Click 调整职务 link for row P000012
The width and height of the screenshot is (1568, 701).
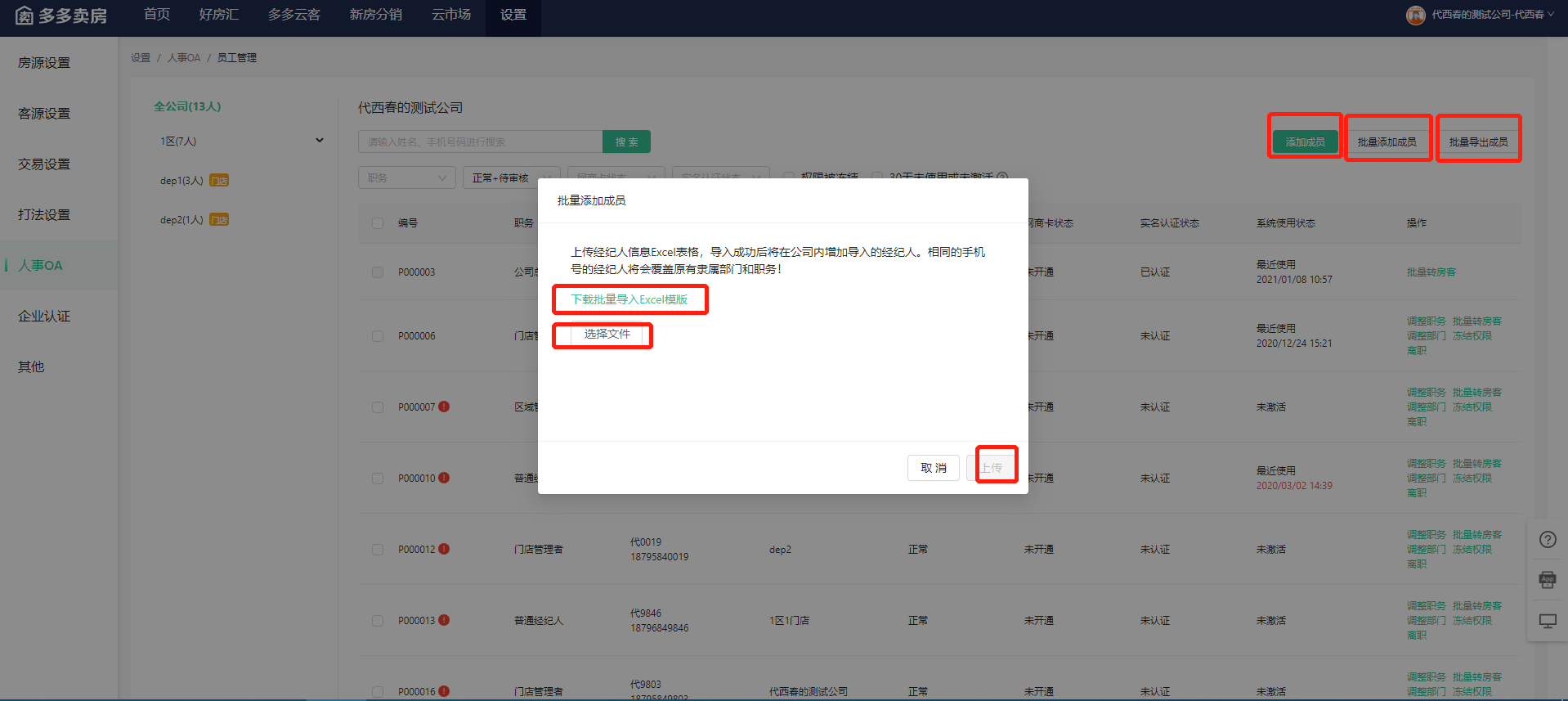(x=1426, y=535)
